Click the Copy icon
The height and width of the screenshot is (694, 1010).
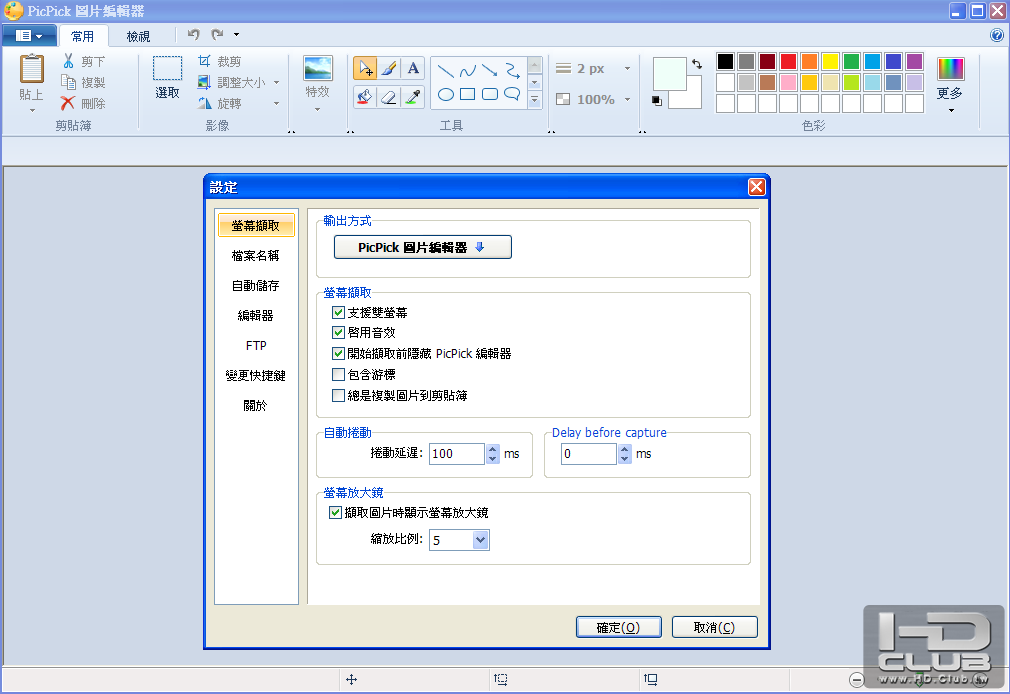[x=68, y=82]
